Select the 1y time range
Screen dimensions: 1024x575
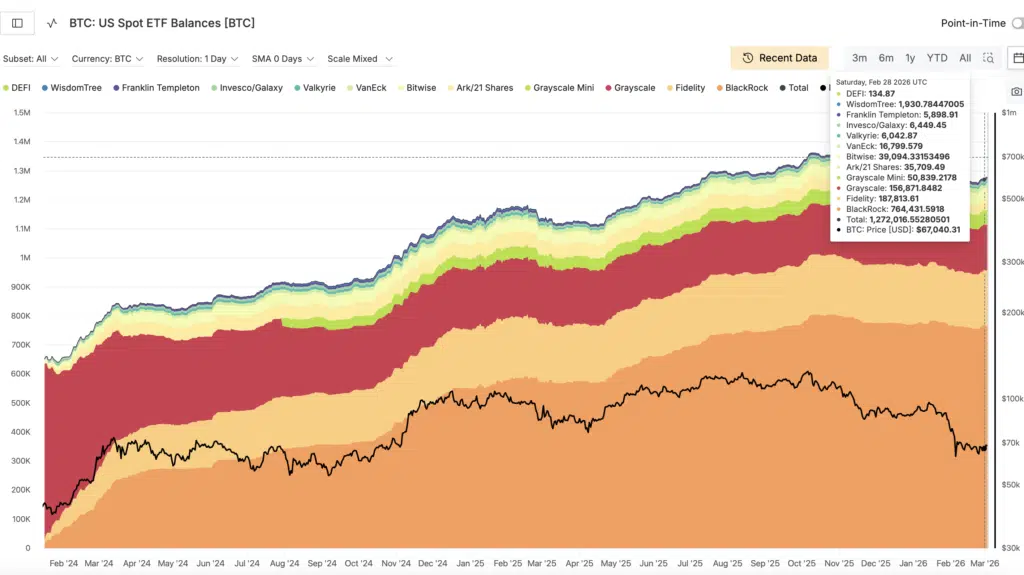click(910, 58)
